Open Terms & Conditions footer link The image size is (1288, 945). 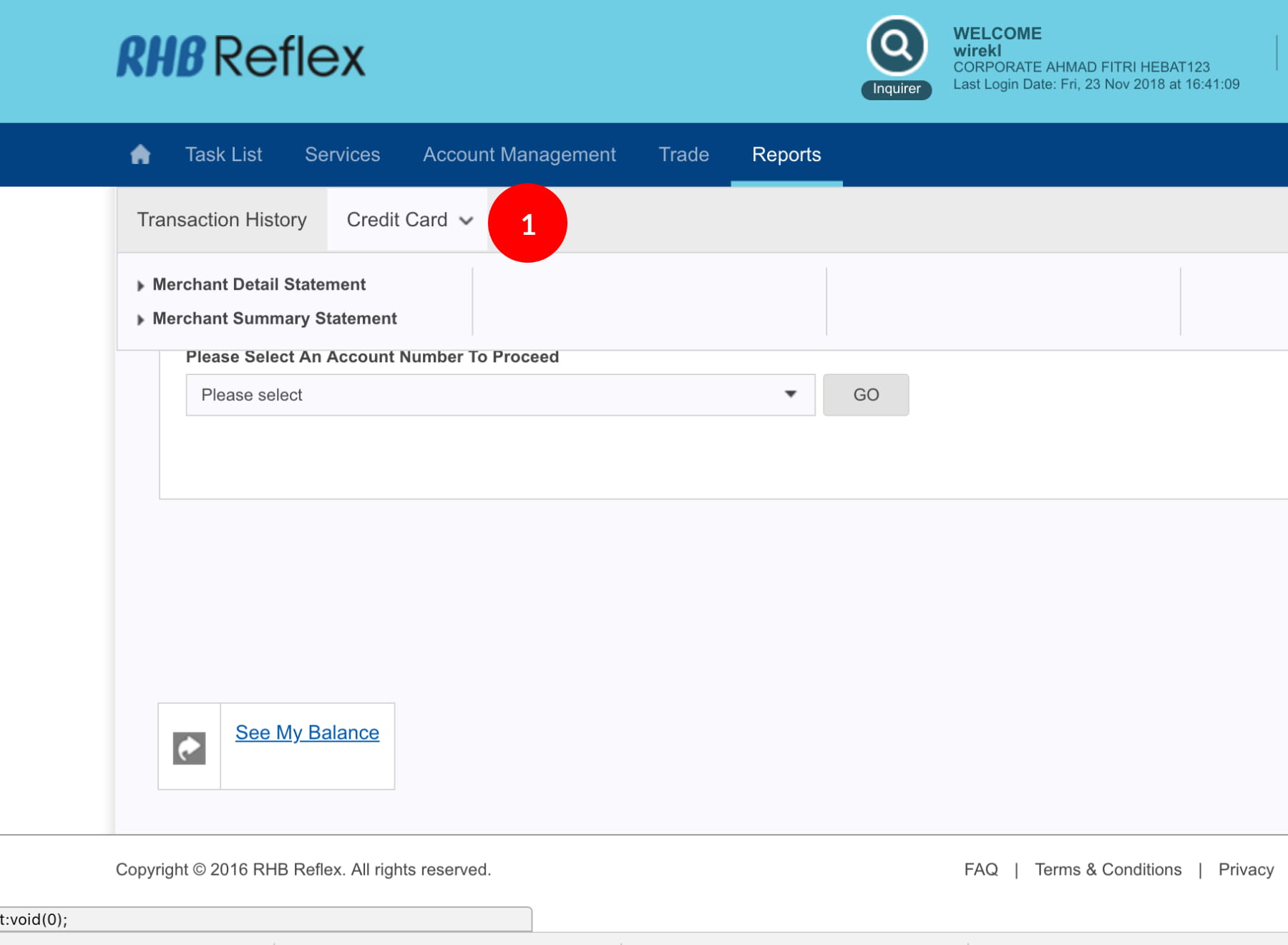point(1108,869)
